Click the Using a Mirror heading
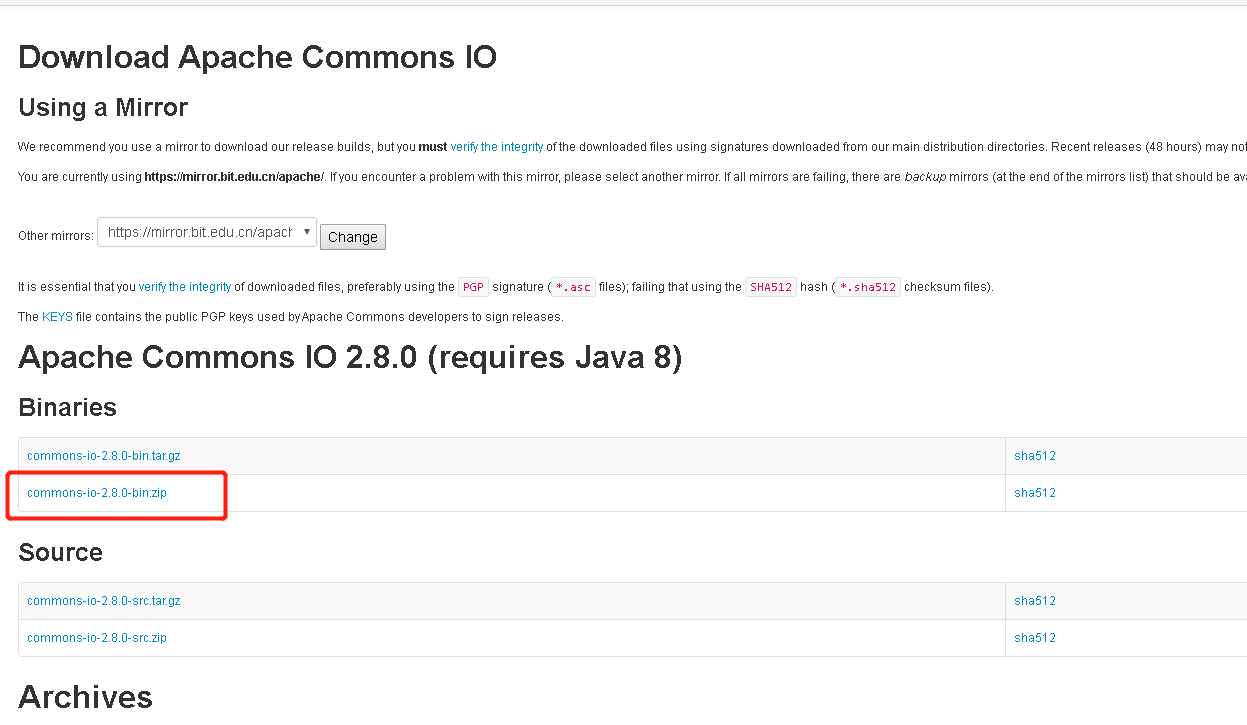Image resolution: width=1247 pixels, height=725 pixels. click(103, 107)
